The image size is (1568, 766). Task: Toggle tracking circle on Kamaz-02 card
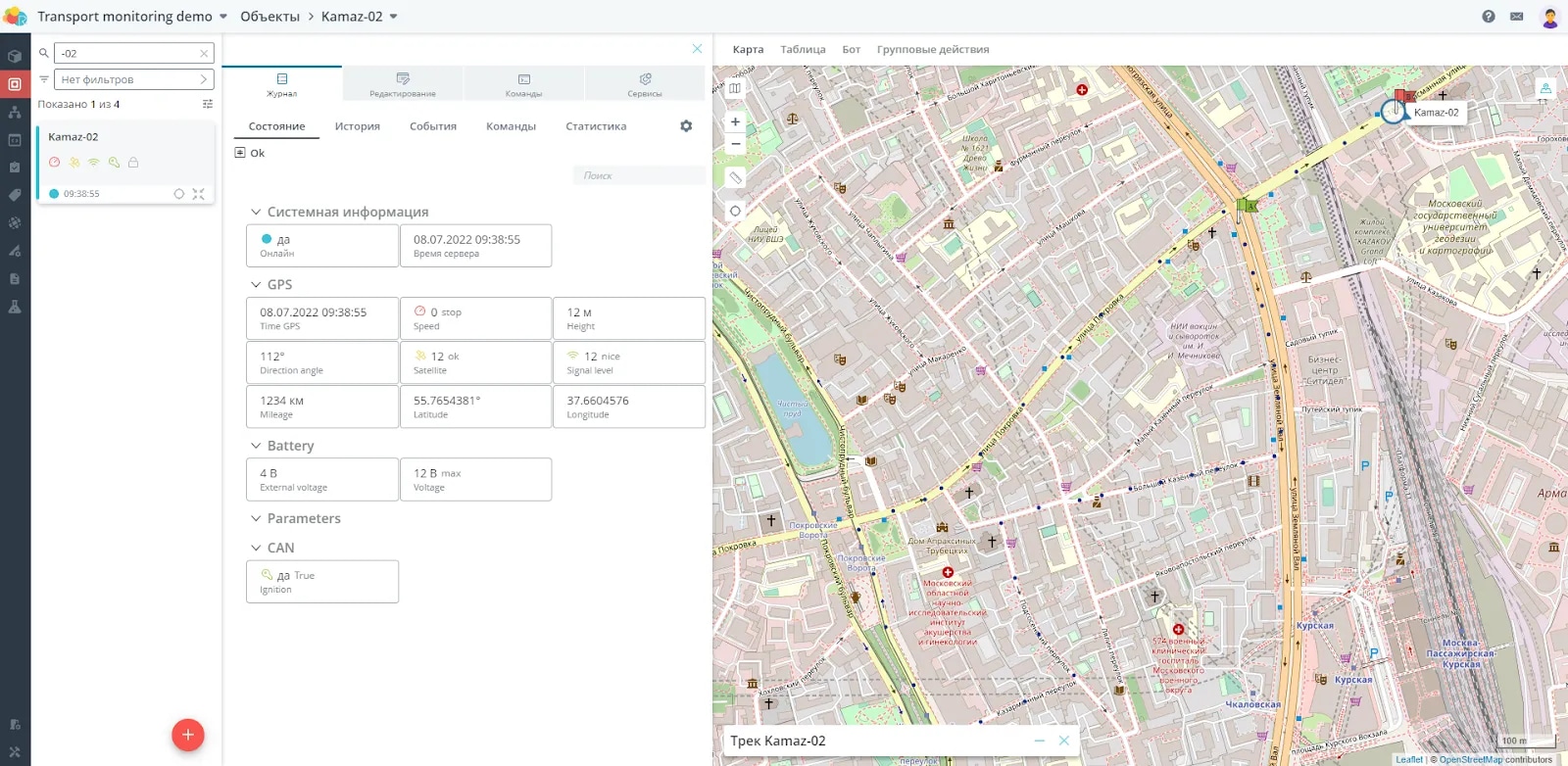pyautogui.click(x=179, y=194)
